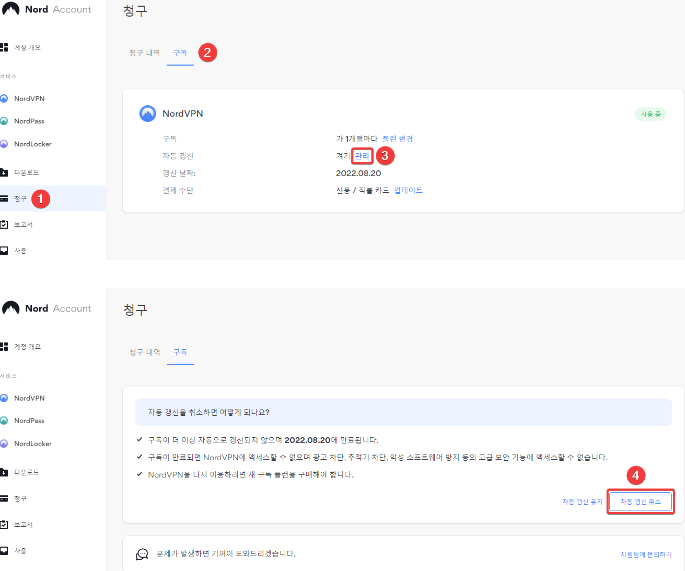Viewport: 685px width, 571px height.
Task: Open 계정 개요 dashboard icon in upper sidebar
Action: click(x=4, y=47)
